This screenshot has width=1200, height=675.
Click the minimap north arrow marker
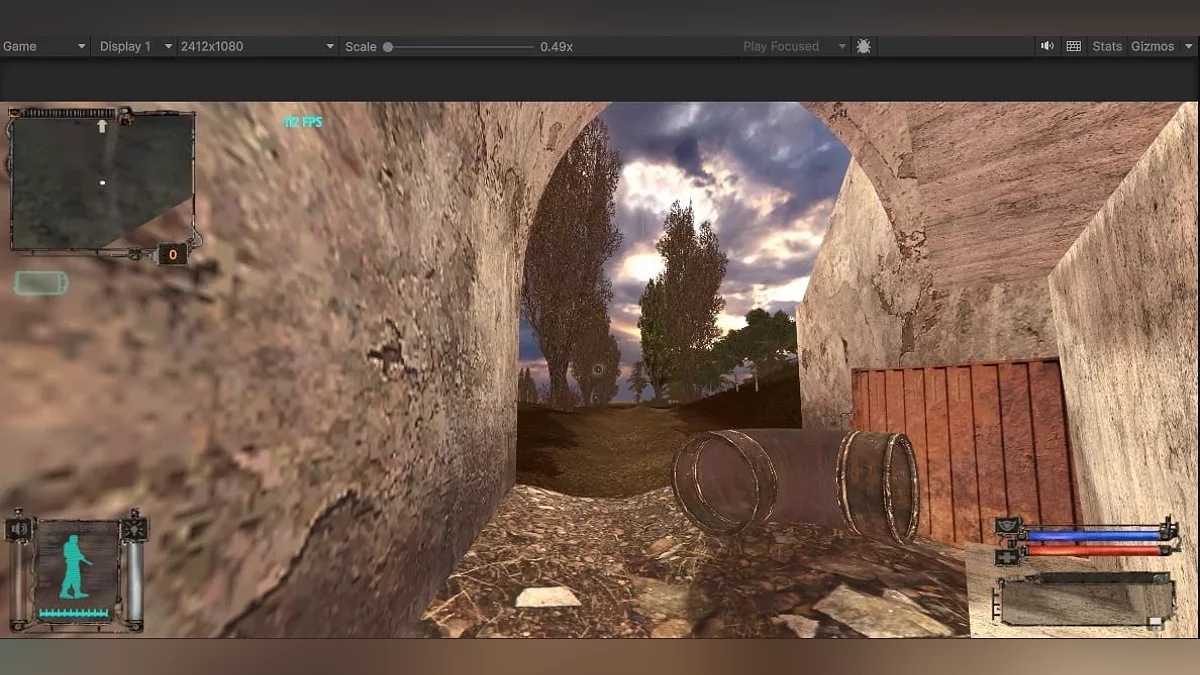[x=101, y=126]
